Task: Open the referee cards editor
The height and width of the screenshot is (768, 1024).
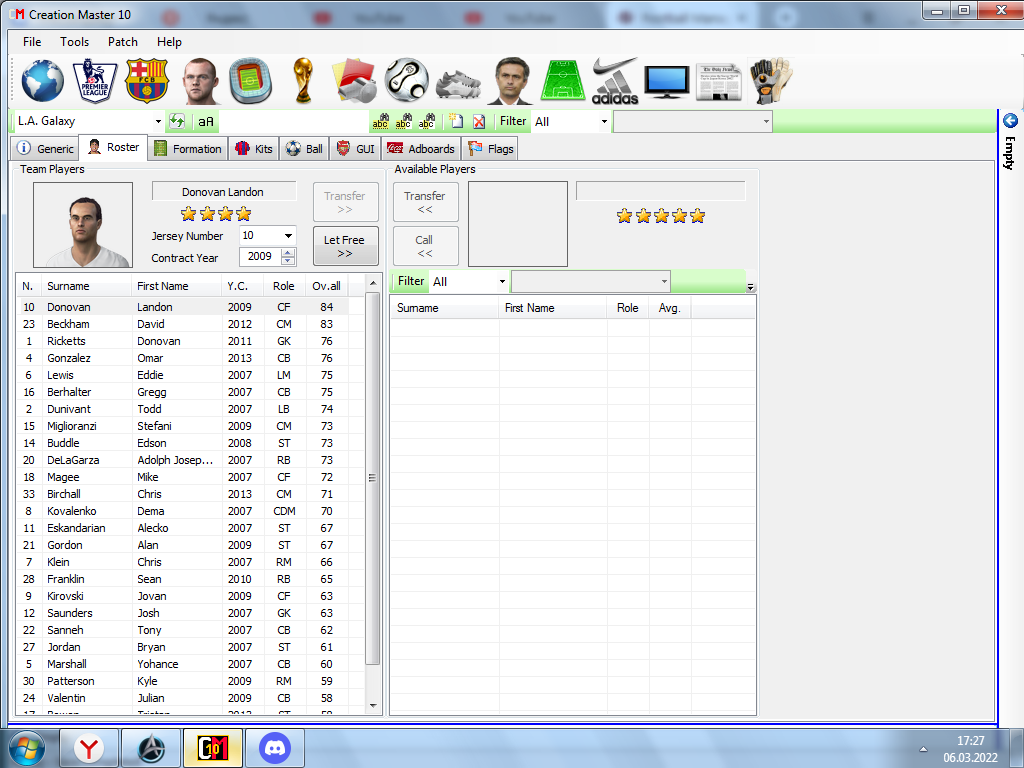Action: [356, 82]
